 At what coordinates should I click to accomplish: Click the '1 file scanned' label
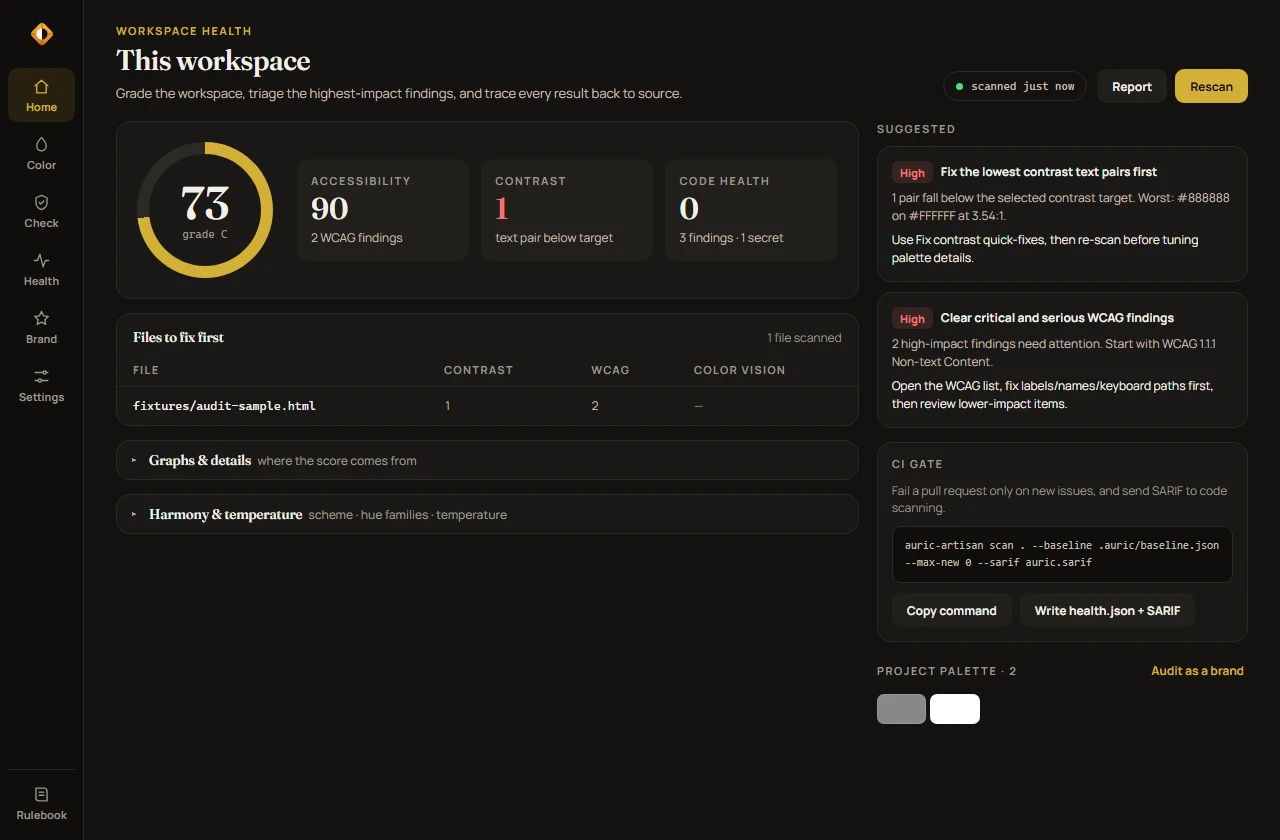804,338
